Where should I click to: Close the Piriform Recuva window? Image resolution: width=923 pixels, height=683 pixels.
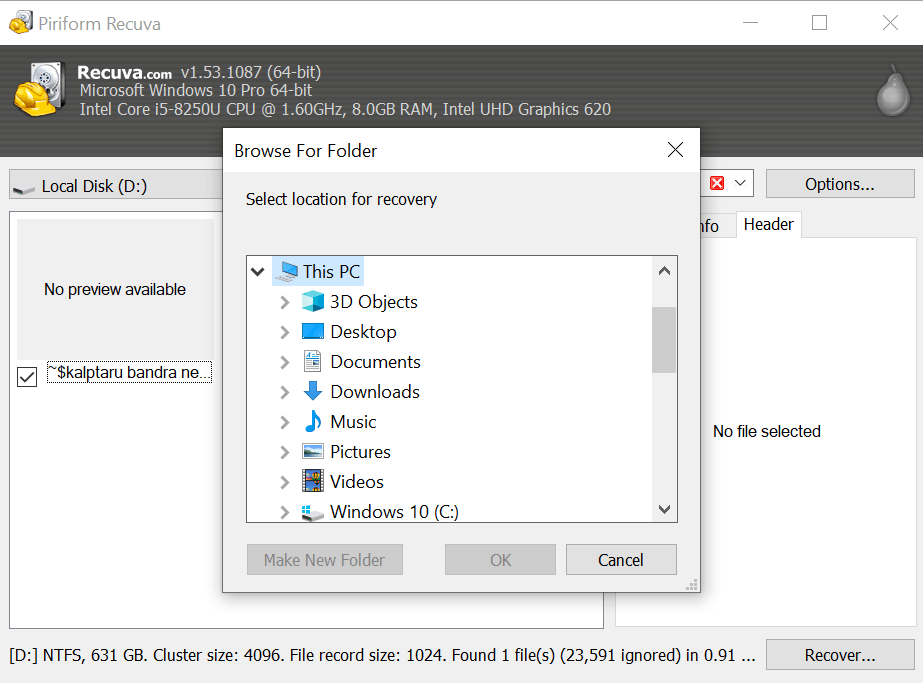[x=890, y=22]
